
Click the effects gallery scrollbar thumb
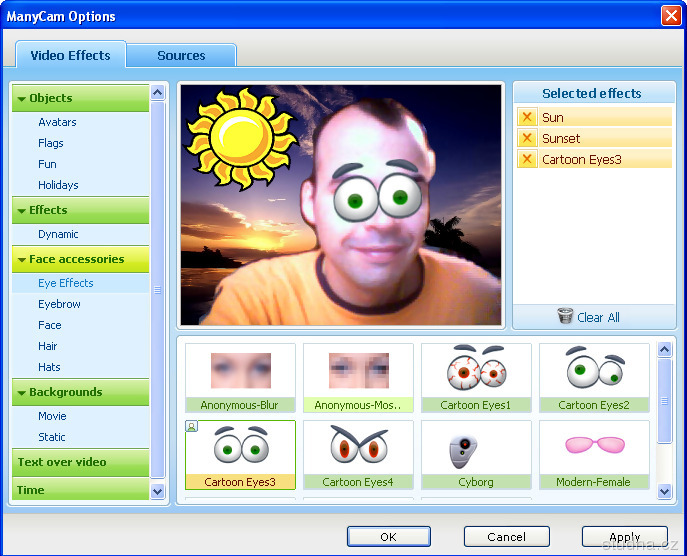tap(665, 401)
